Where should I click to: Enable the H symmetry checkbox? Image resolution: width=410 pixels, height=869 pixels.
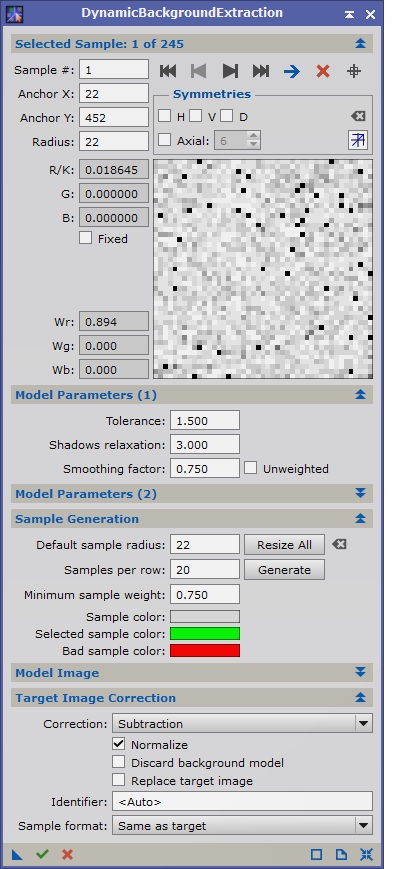(x=165, y=116)
